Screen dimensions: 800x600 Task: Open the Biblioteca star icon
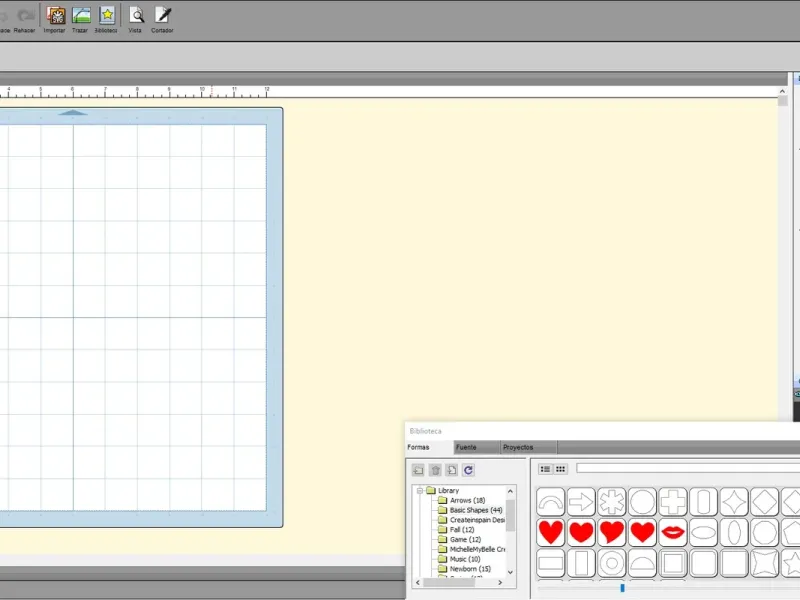107,19
